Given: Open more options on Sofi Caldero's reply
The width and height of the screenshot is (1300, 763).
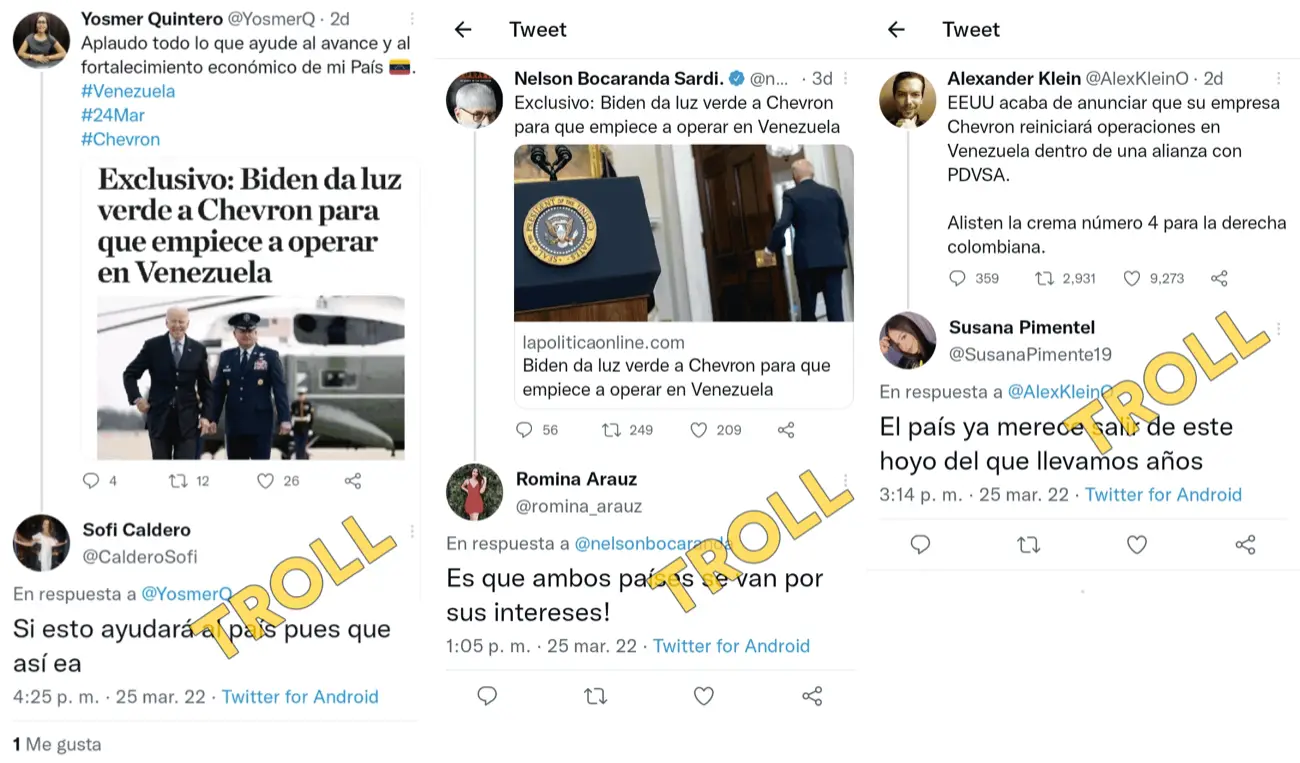Looking at the screenshot, I should pos(411,531).
